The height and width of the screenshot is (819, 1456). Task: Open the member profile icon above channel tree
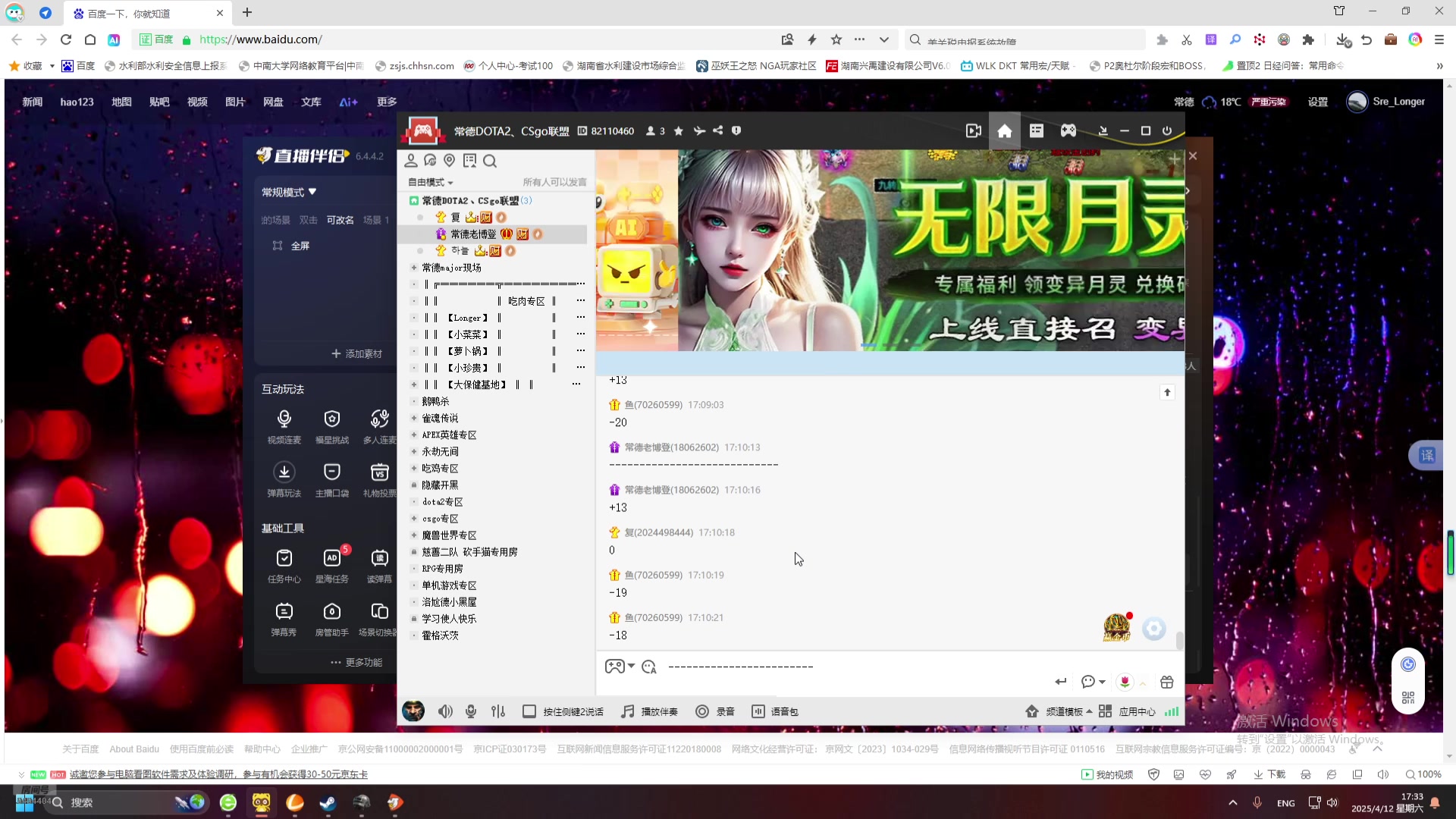coord(411,161)
